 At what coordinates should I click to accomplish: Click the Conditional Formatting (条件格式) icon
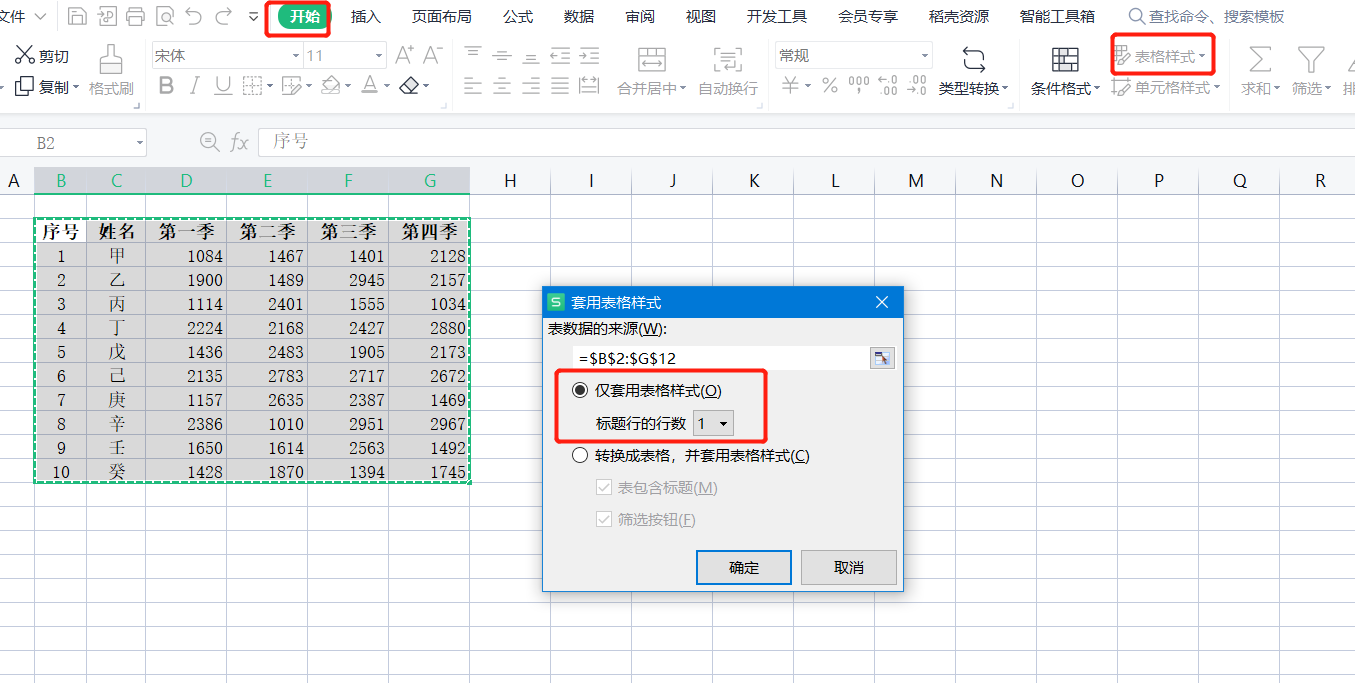1065,59
